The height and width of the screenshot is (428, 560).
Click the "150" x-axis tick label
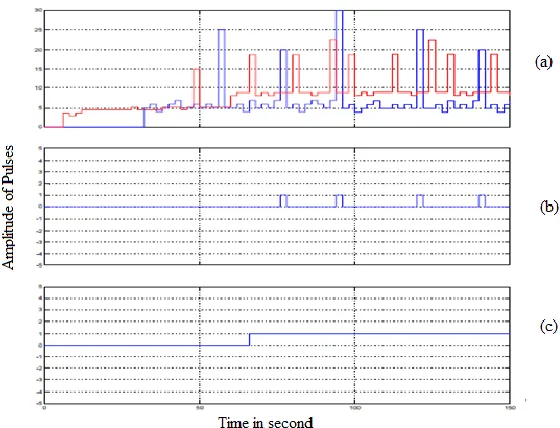510,407
